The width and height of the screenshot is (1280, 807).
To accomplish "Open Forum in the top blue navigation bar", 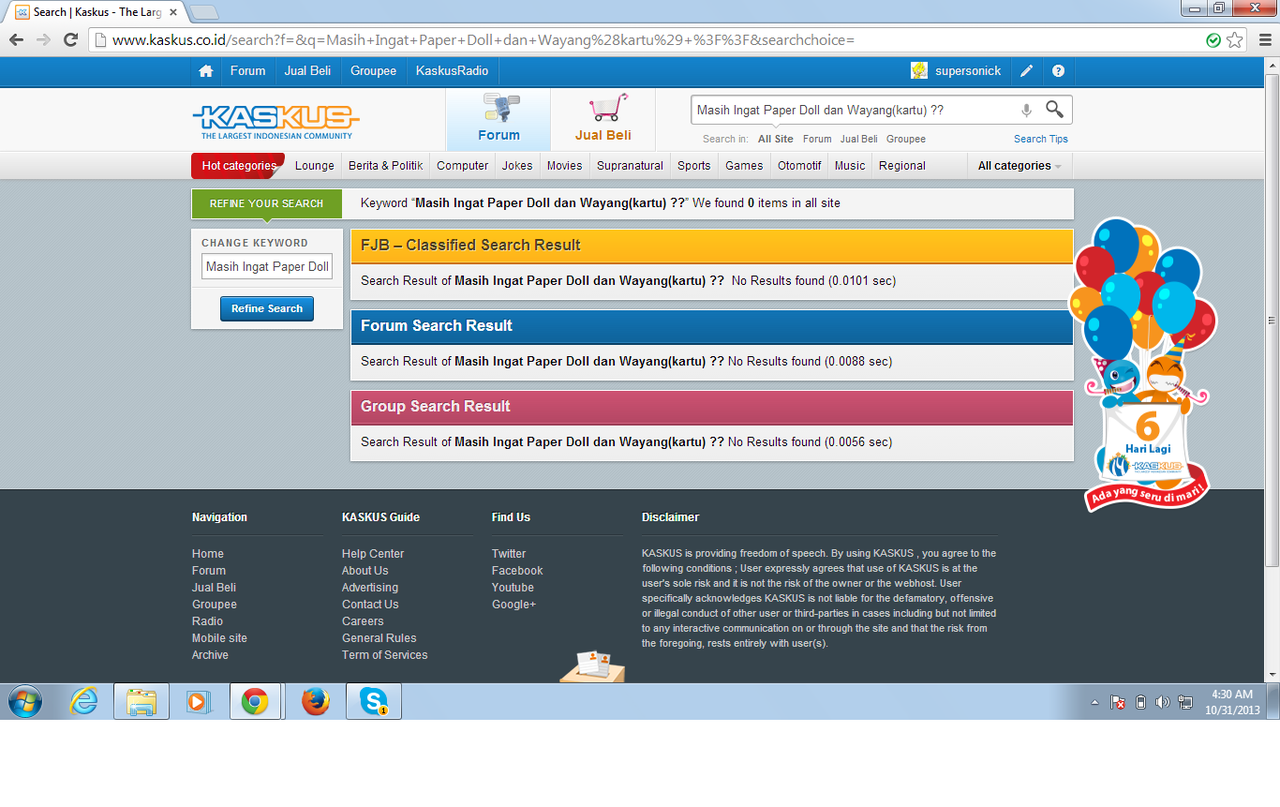I will pos(248,71).
